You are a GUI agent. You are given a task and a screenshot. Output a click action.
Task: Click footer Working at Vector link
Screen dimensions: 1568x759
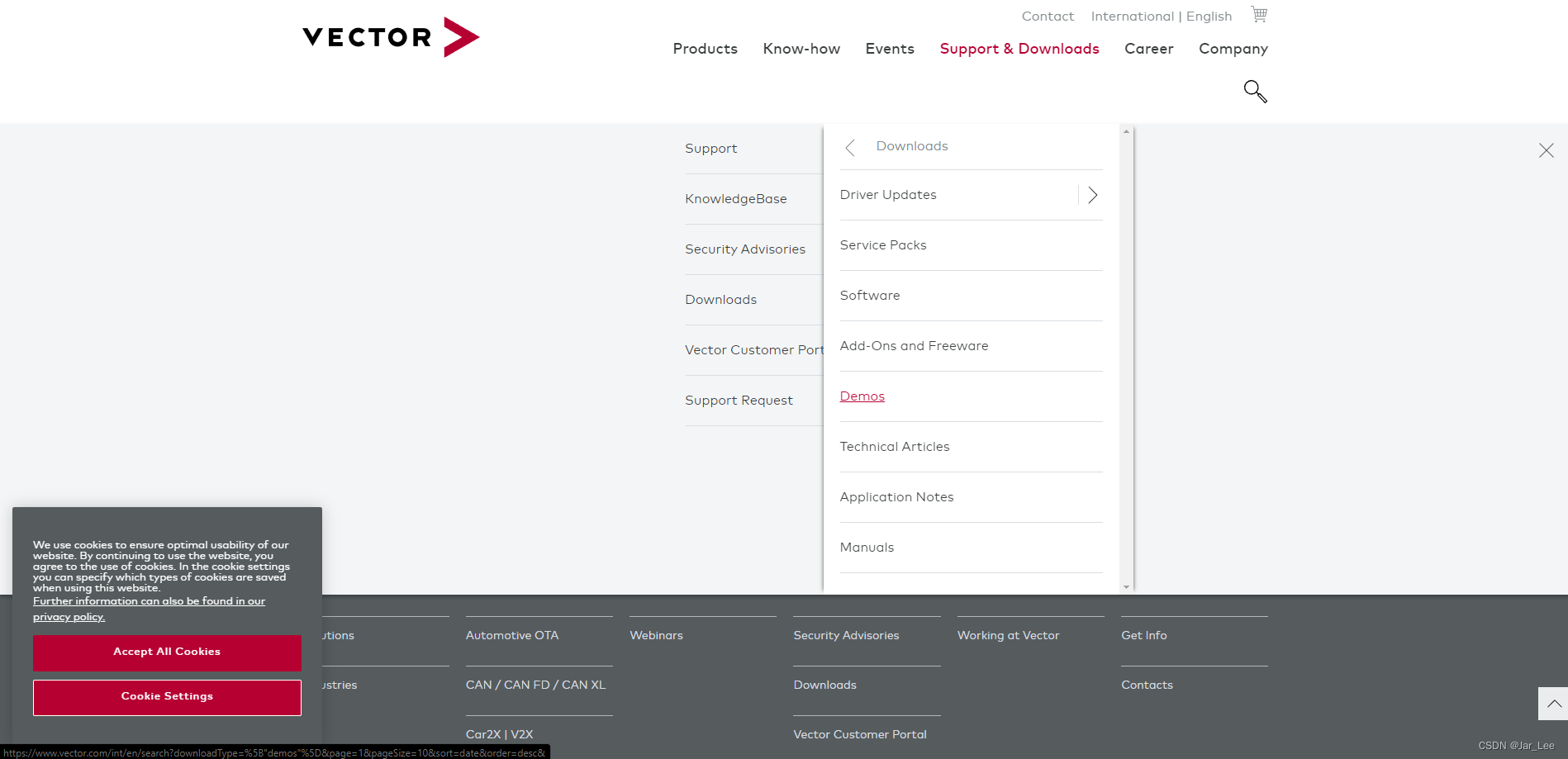tap(1008, 636)
